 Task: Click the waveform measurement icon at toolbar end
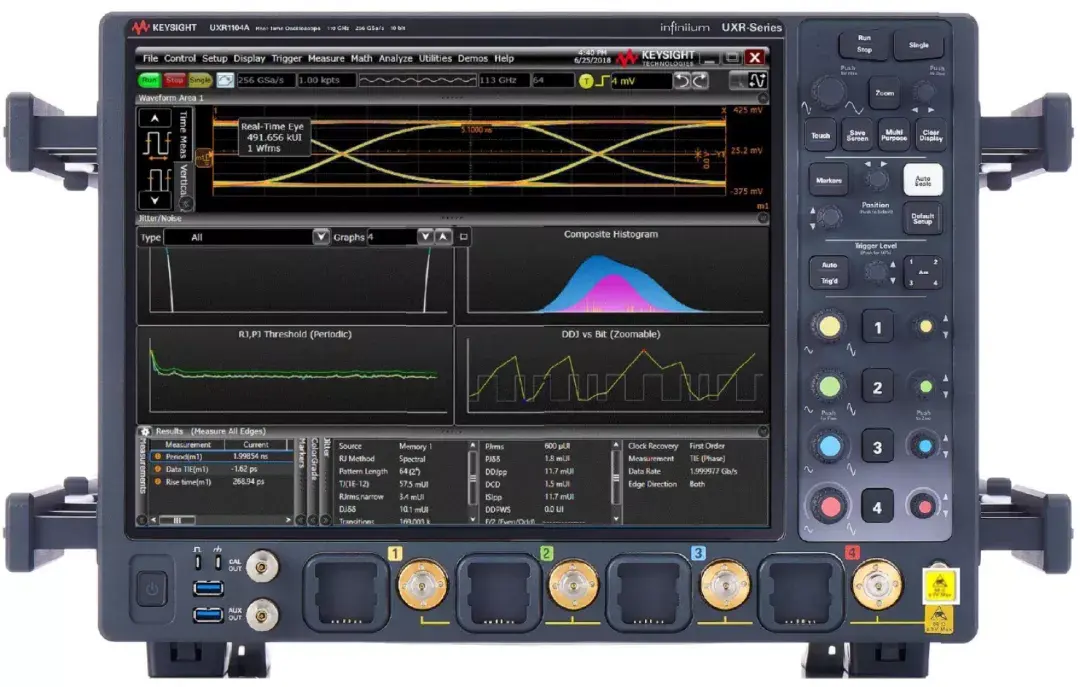(757, 81)
